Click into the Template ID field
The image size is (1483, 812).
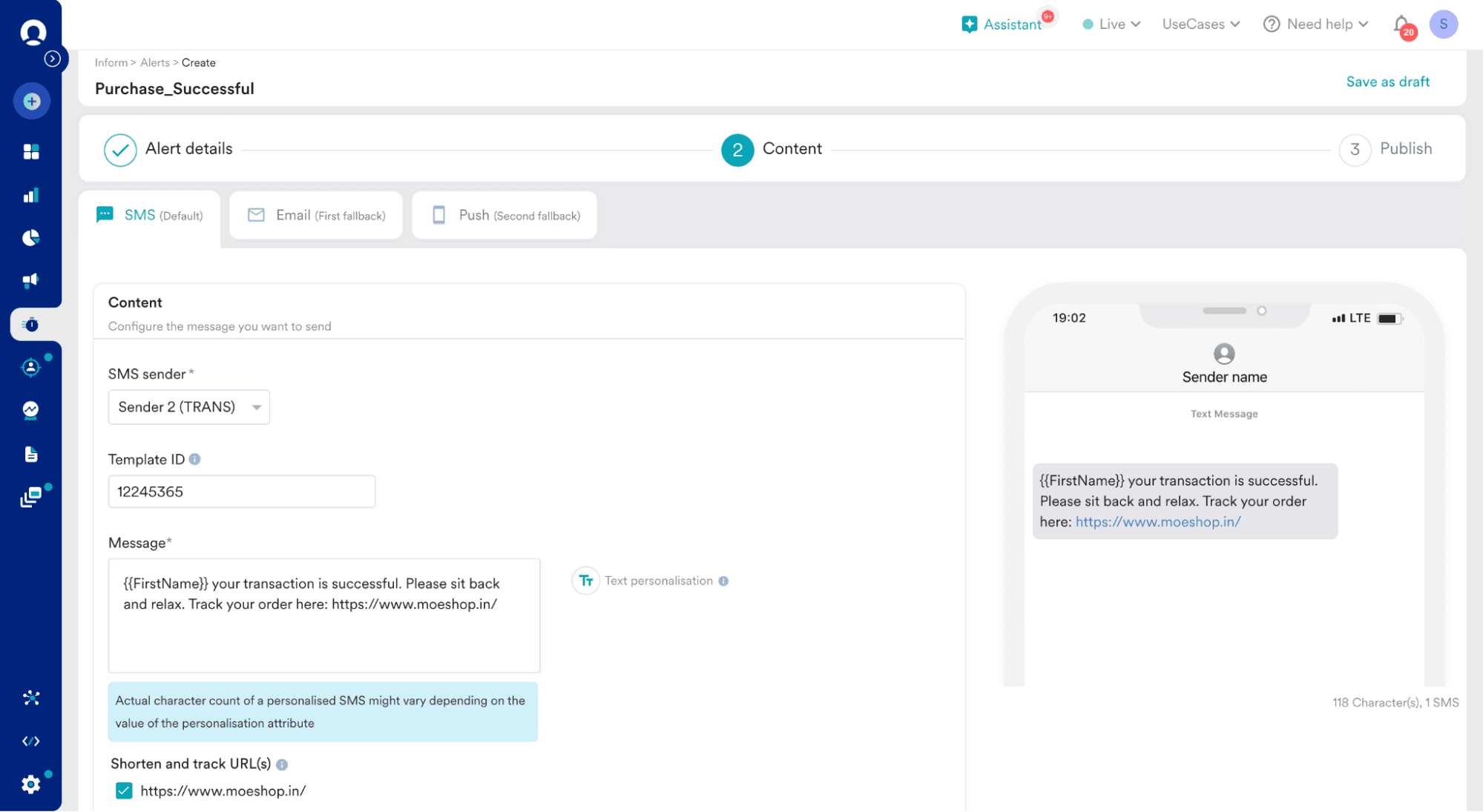point(241,492)
